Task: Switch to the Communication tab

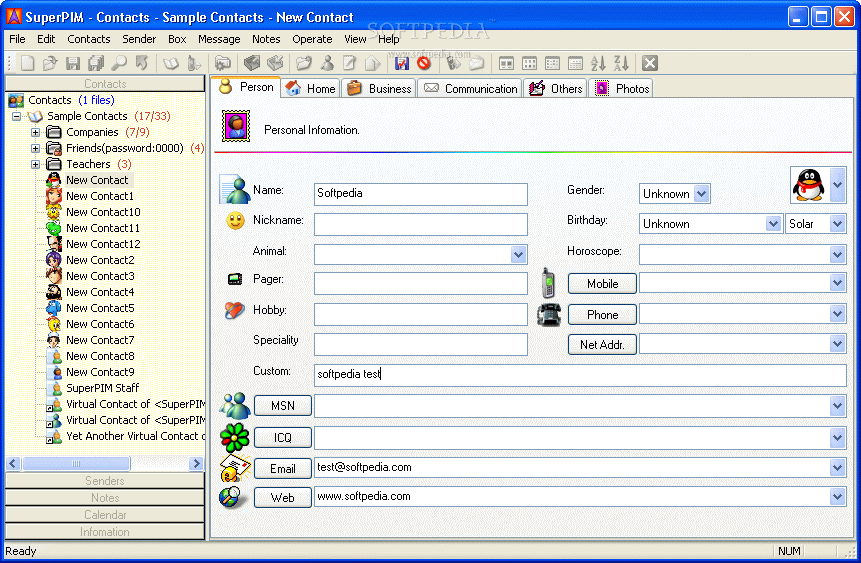Action: pos(471,88)
